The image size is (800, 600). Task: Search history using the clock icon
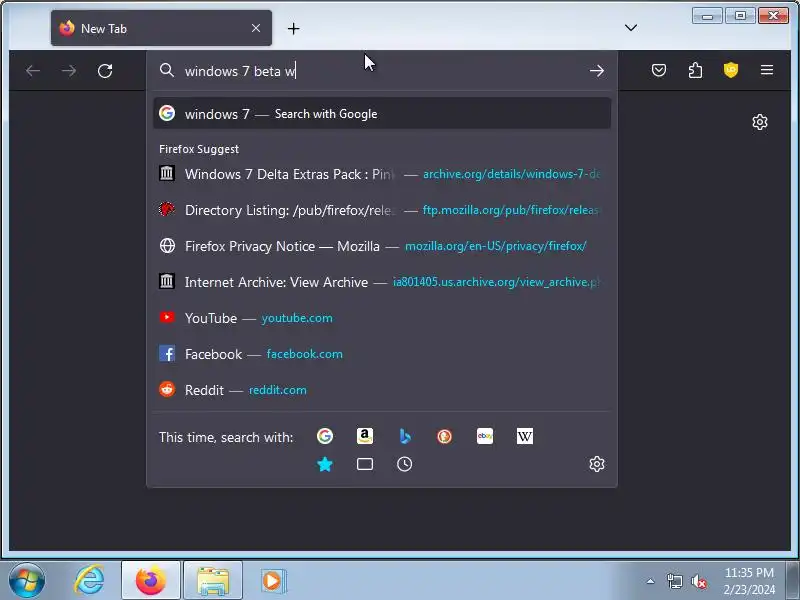[x=405, y=464]
